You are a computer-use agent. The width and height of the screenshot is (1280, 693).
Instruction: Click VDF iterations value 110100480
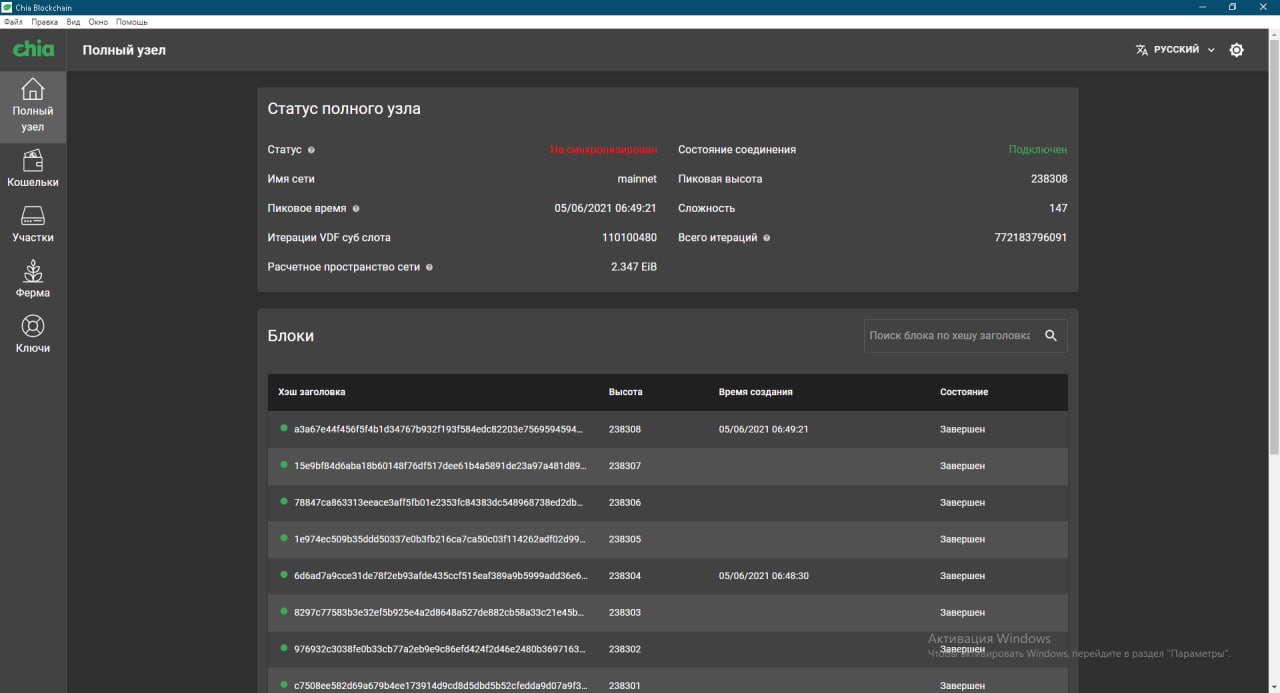tap(630, 238)
